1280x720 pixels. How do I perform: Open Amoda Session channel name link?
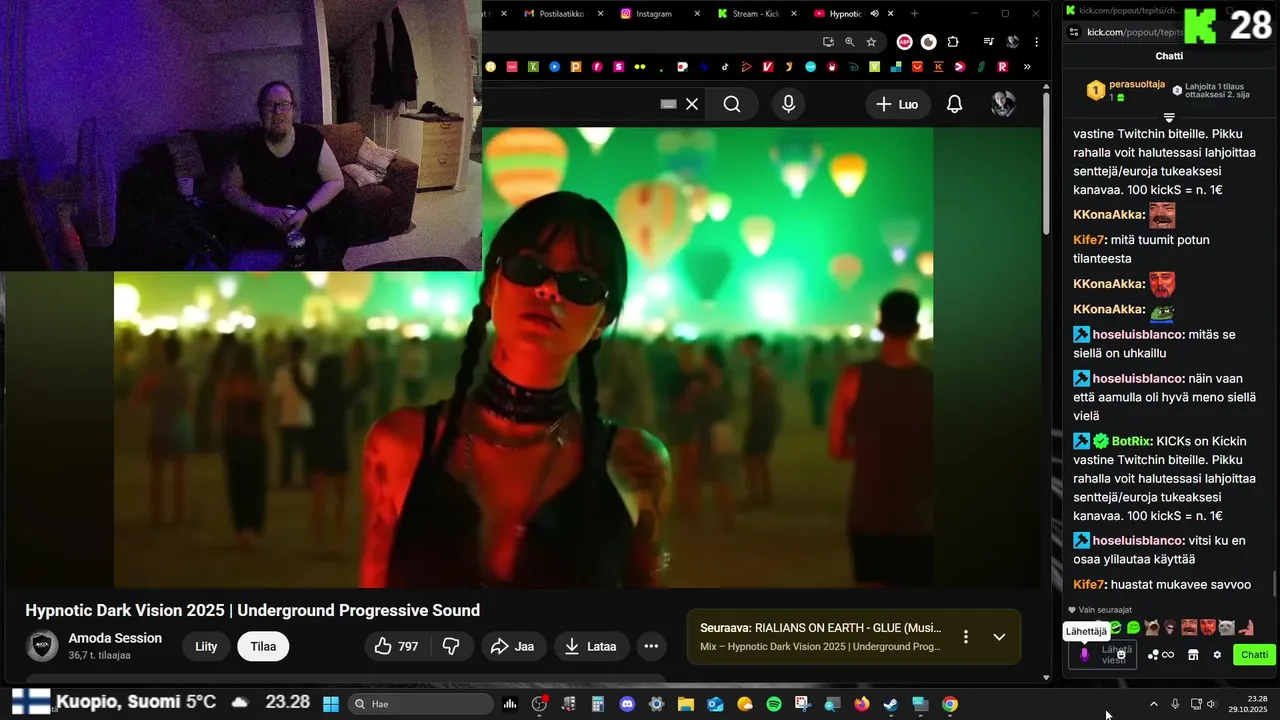pyautogui.click(x=115, y=638)
